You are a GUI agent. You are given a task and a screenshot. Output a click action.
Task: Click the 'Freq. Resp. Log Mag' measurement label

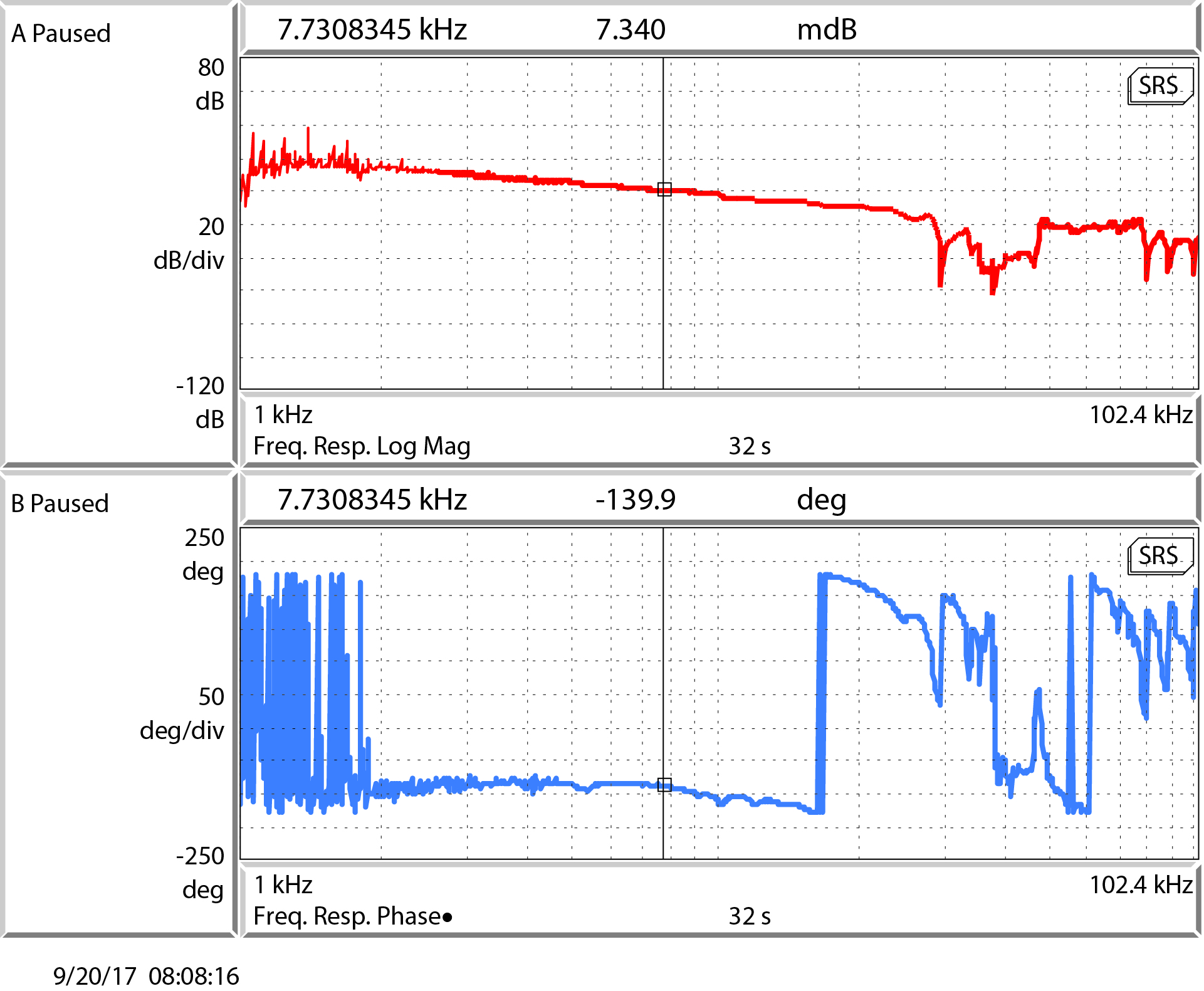362,446
